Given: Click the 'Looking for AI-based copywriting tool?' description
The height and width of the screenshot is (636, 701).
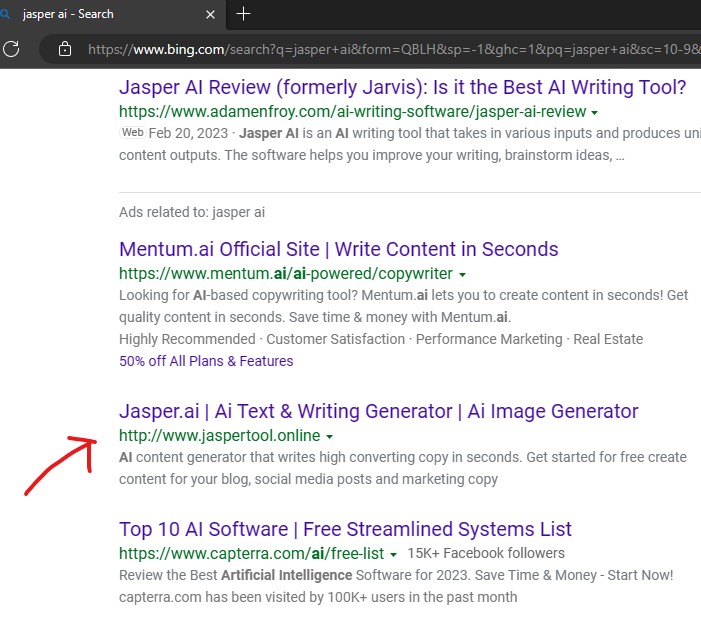Looking at the screenshot, I should pos(403,306).
